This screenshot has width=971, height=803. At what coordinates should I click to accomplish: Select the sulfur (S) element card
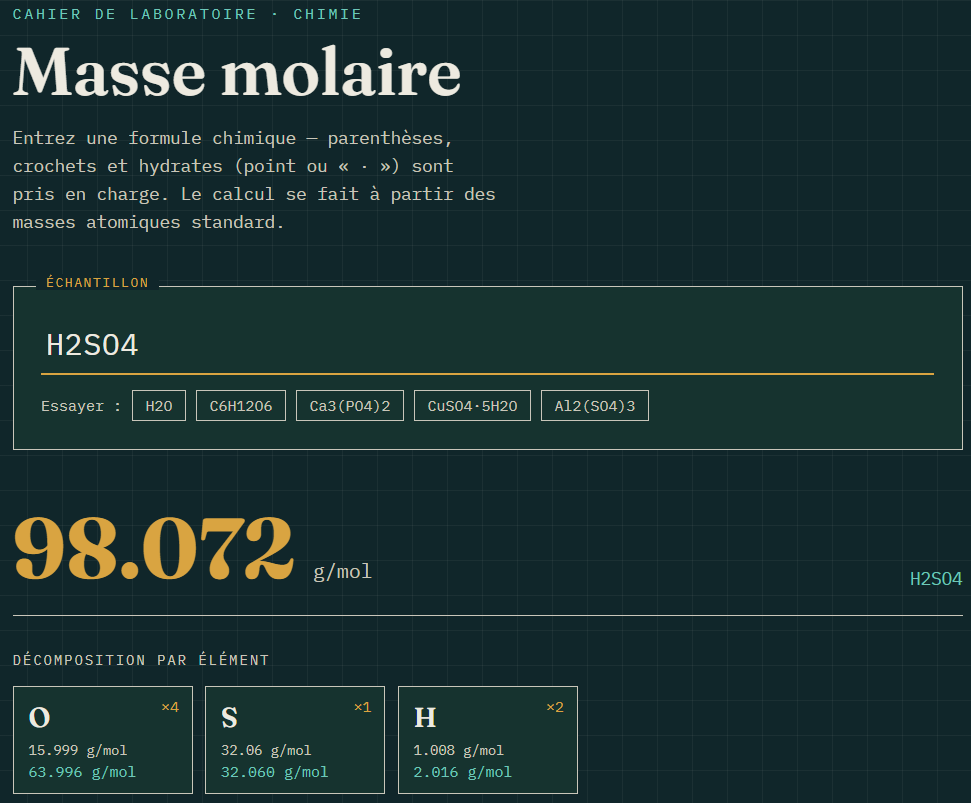(x=295, y=740)
